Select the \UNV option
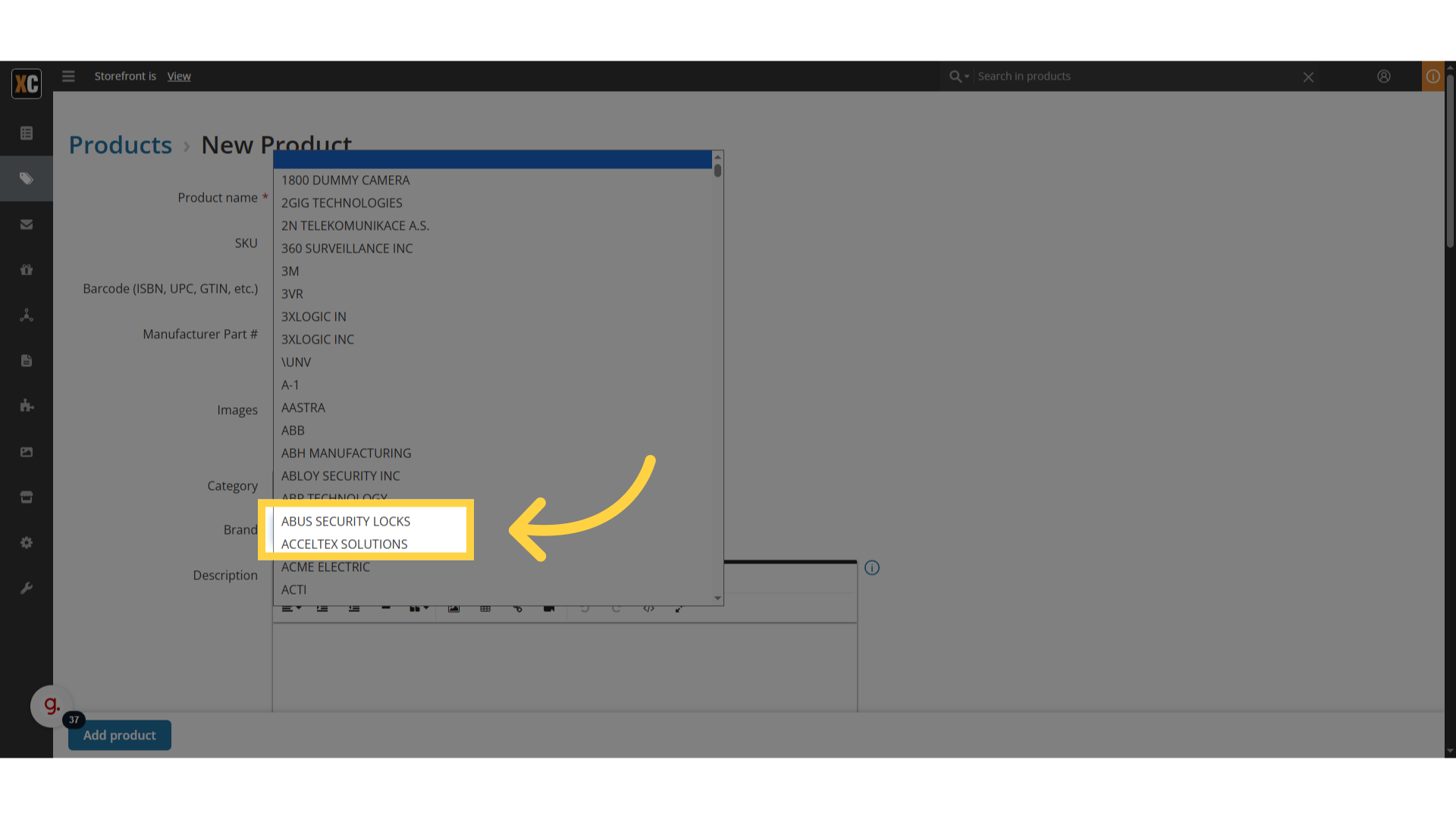Viewport: 1456px width, 819px height. tap(493, 362)
